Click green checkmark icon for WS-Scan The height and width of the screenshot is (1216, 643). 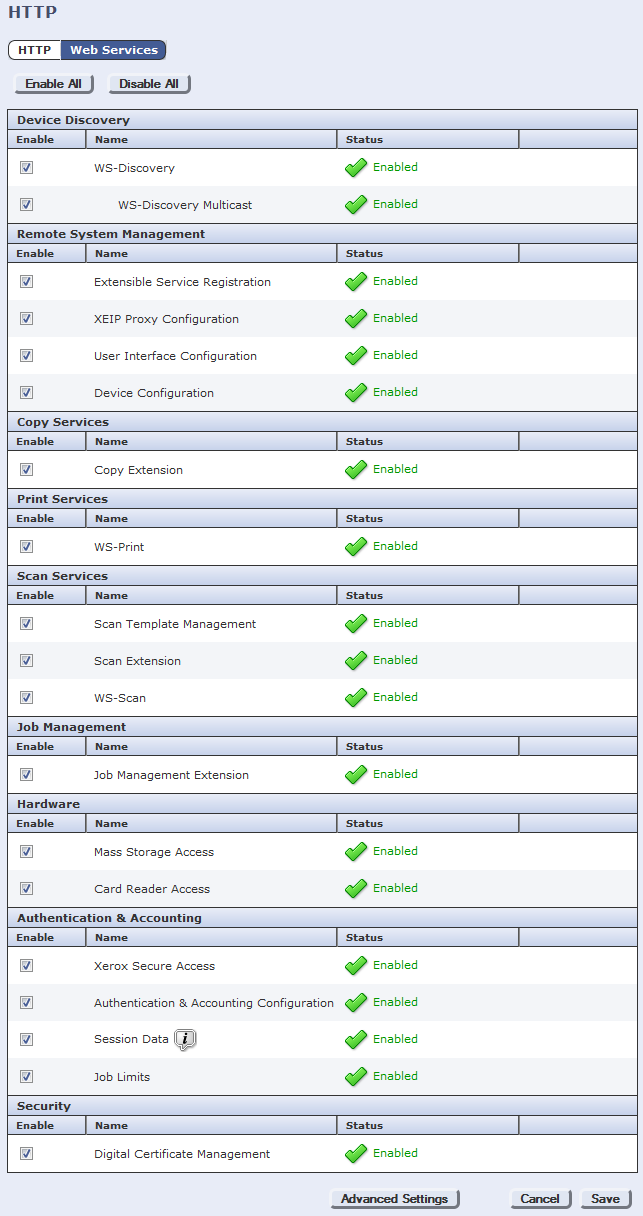(x=356, y=698)
